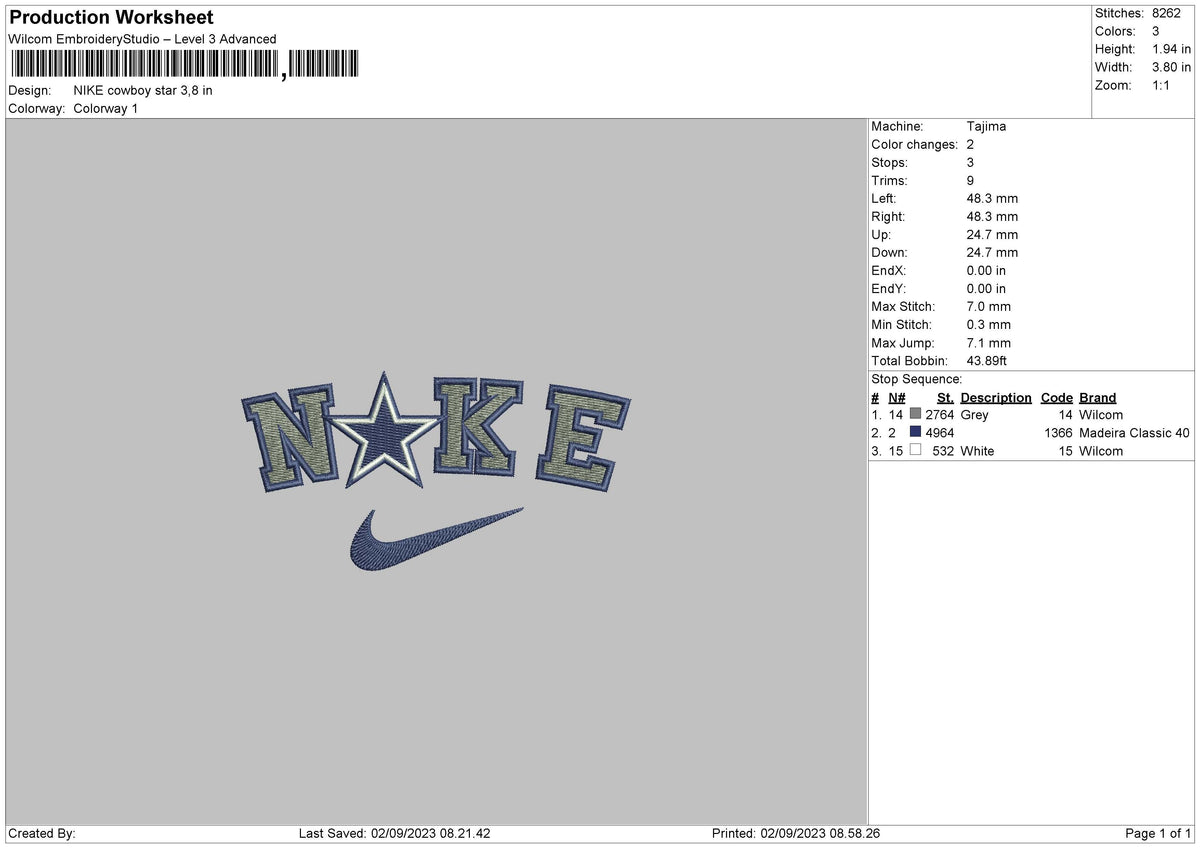
Task: Click the White thread color swatch
Action: pos(915,451)
